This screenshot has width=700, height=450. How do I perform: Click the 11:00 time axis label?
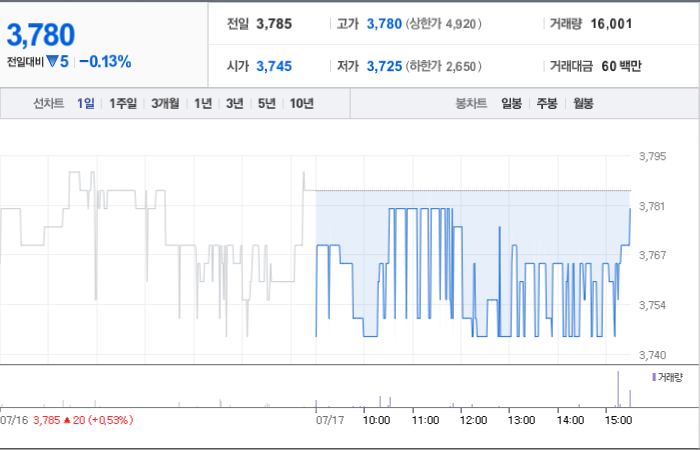pyautogui.click(x=425, y=420)
